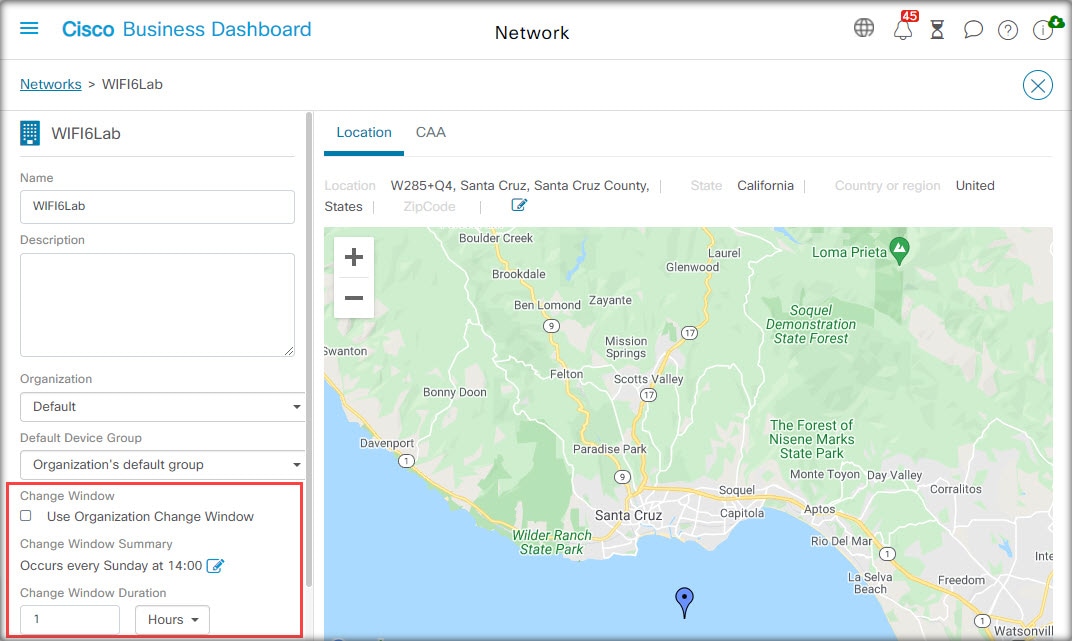Click Santa Cruz label on map
The width and height of the screenshot is (1072, 641).
pyautogui.click(x=628, y=515)
